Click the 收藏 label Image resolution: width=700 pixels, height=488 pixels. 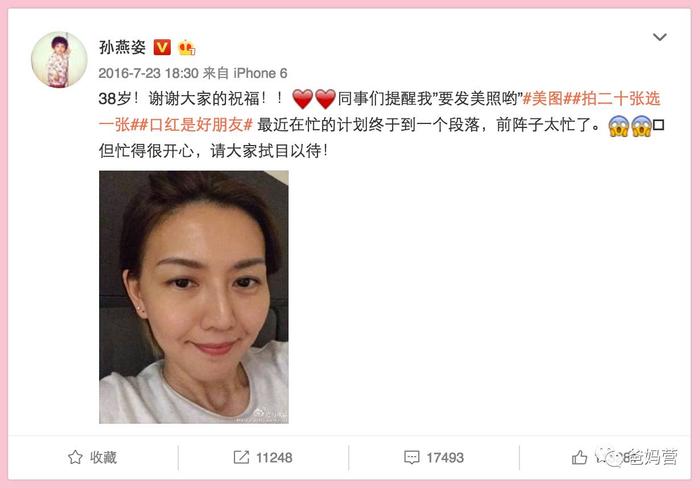point(103,457)
